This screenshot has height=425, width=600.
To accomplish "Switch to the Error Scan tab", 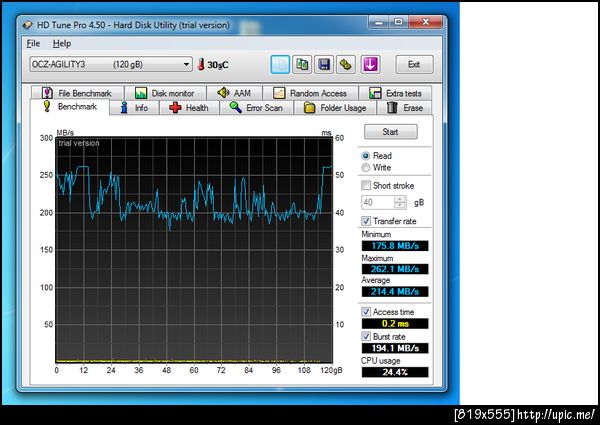I will pos(256,108).
